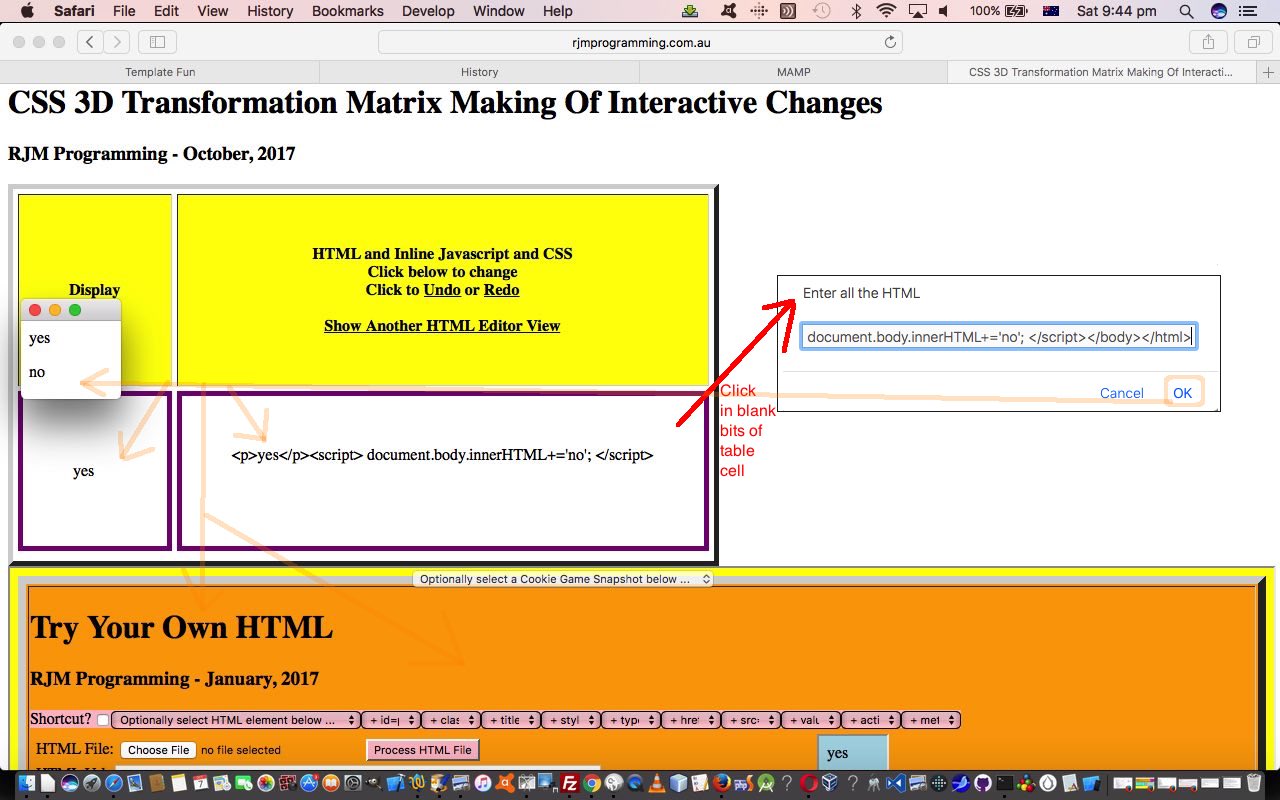Open the '+ class' attribute dropdown
The height and width of the screenshot is (800, 1280).
point(451,720)
